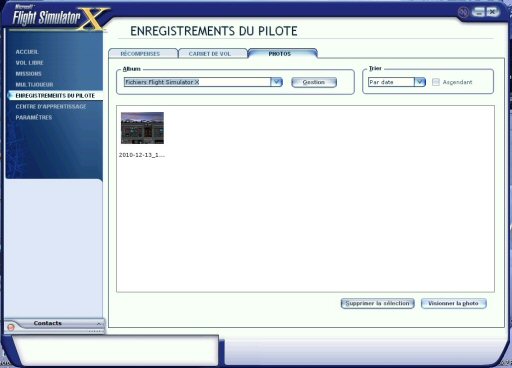512x368 pixels.
Task: Select the 2010-12-13 photo thumbnail
Action: [x=142, y=128]
